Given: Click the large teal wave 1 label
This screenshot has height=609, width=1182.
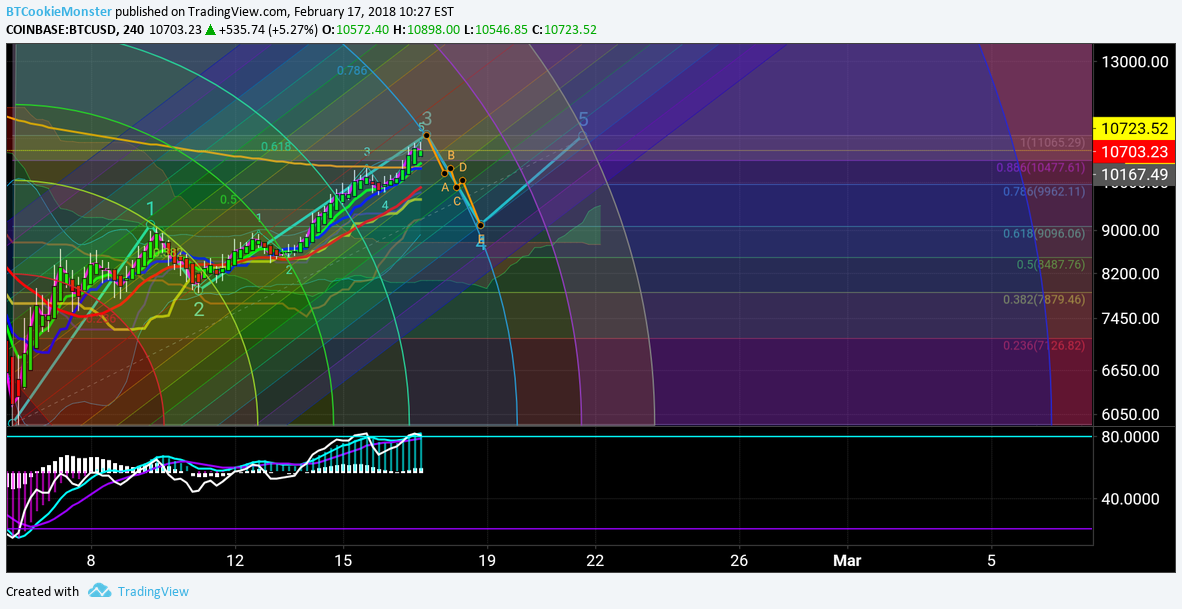Looking at the screenshot, I should [x=151, y=209].
